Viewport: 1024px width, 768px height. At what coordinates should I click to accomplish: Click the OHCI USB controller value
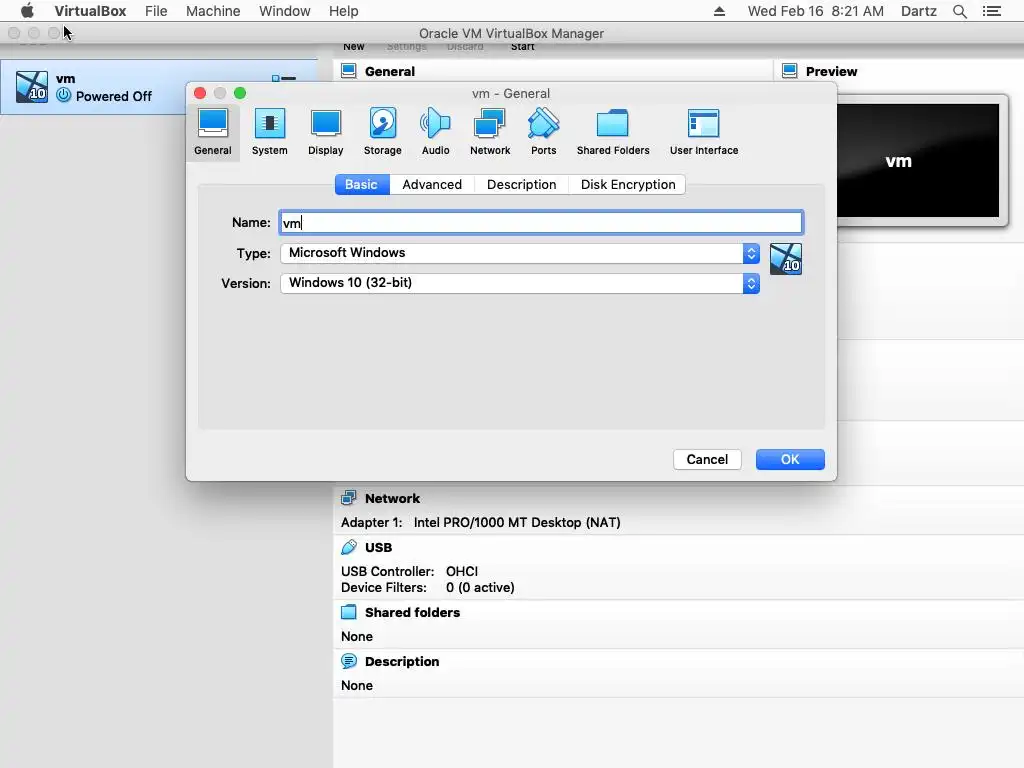pos(462,571)
